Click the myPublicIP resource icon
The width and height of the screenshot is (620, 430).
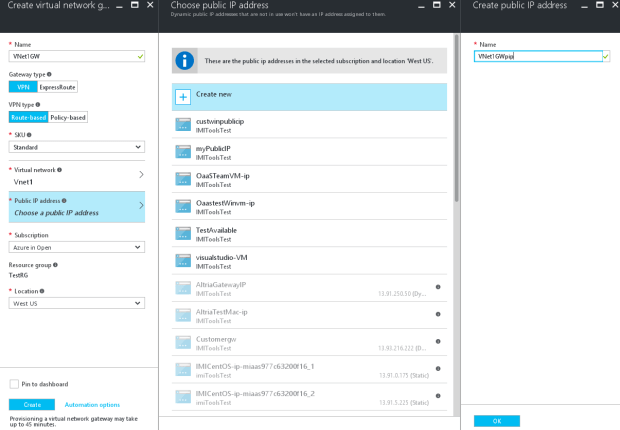tap(183, 152)
